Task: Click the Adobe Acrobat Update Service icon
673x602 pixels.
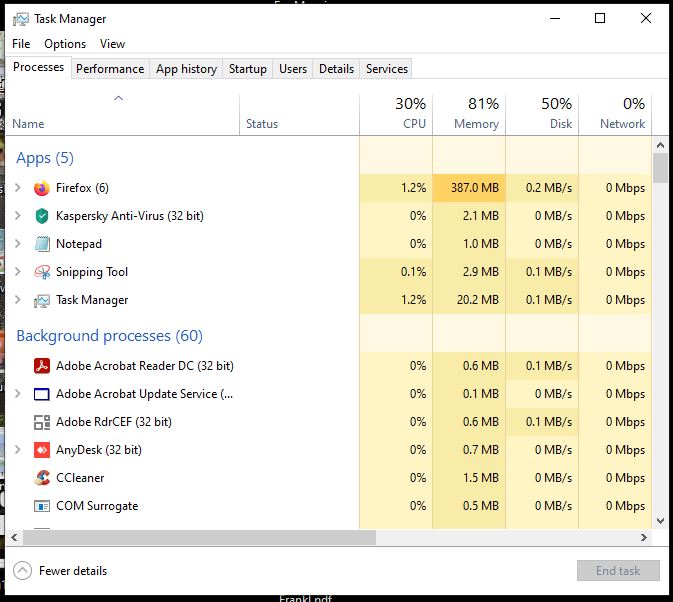Action: 42,394
